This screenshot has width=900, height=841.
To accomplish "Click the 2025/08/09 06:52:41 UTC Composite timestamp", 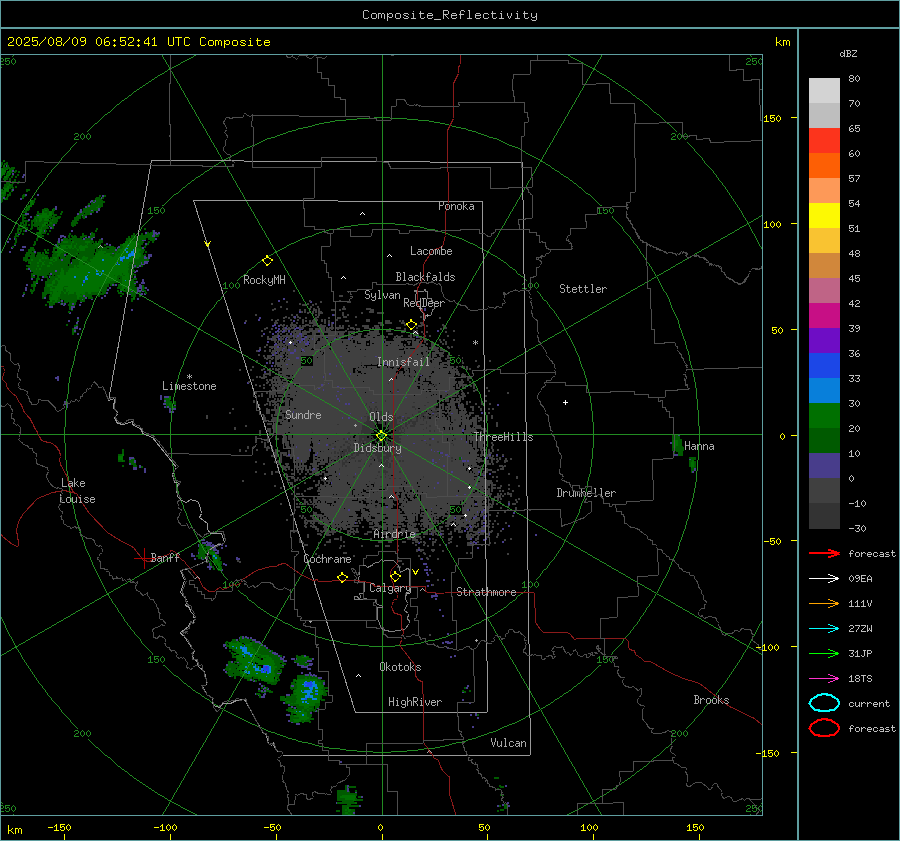I will click(x=138, y=42).
